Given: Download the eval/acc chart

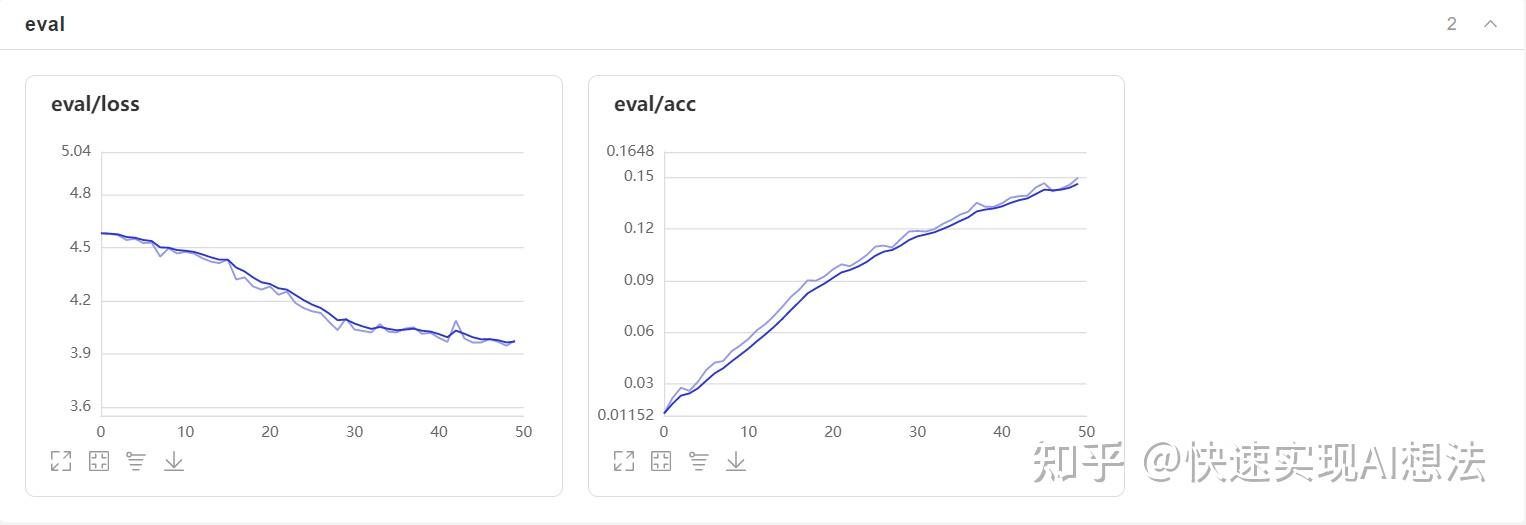Looking at the screenshot, I should coord(736,461).
